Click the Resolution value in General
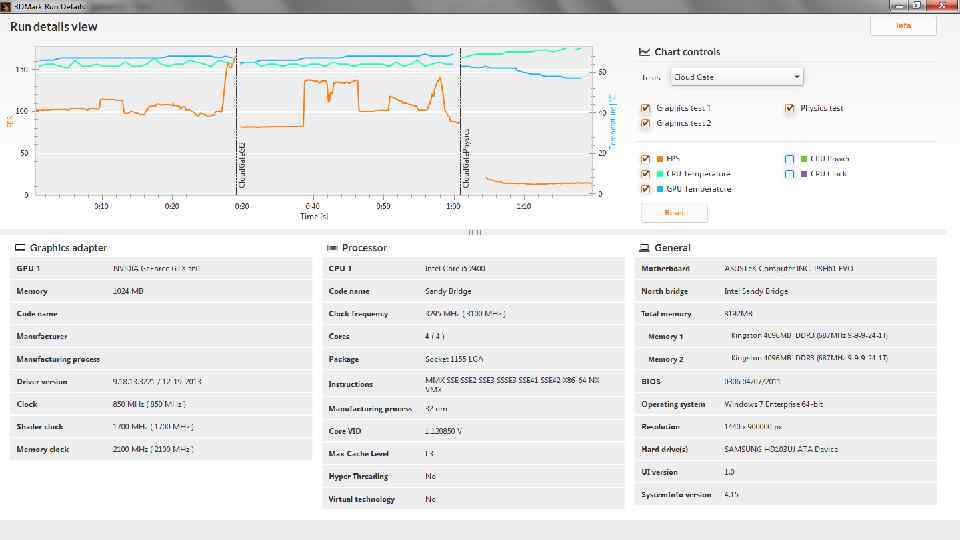The height and width of the screenshot is (540, 960). (x=752, y=427)
